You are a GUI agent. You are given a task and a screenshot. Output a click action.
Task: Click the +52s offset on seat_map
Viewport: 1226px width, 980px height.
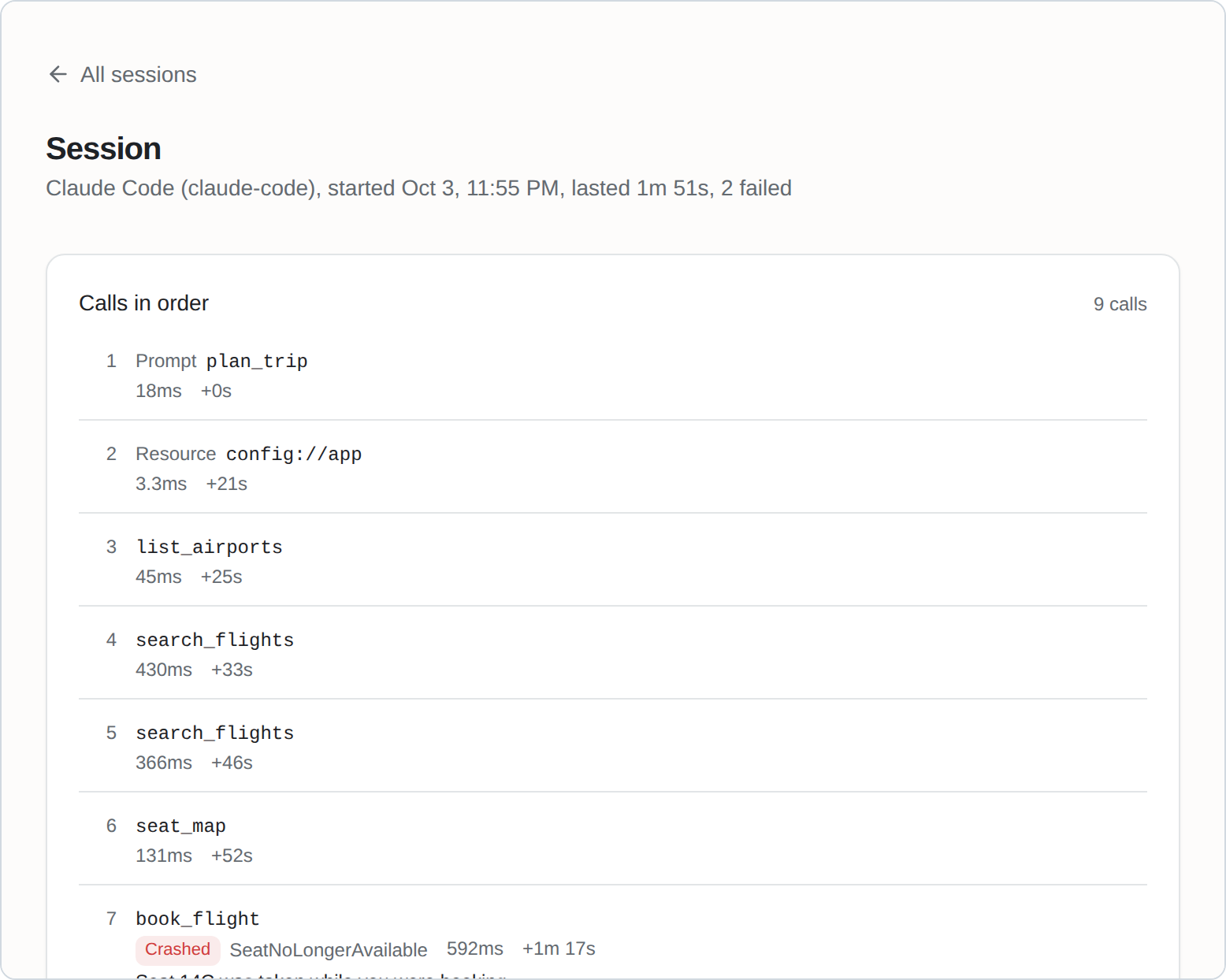point(232,856)
